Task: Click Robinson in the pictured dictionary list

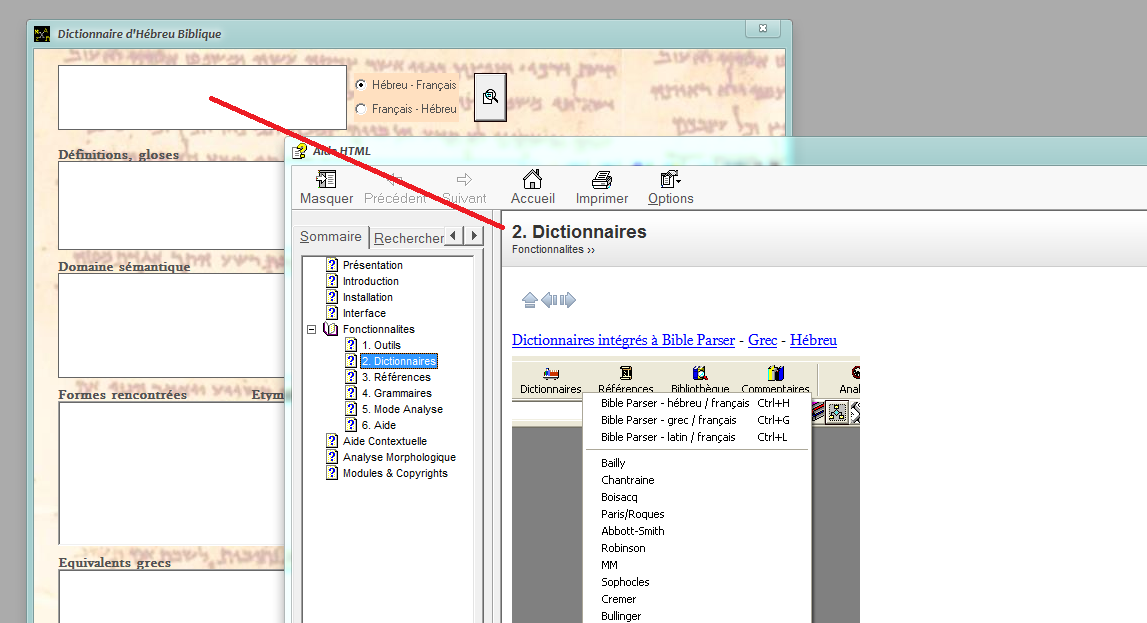Action: click(x=623, y=548)
